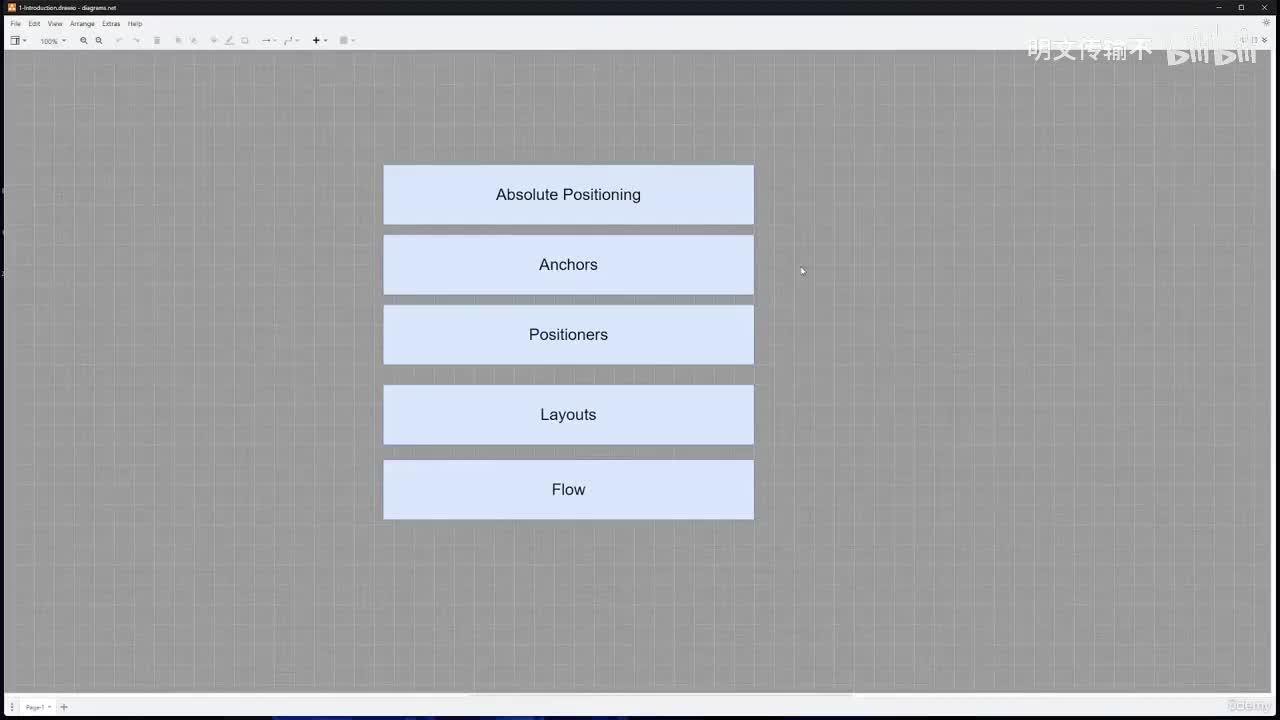This screenshot has height=720, width=1280.
Task: Click the line color pencil icon
Action: 229,41
